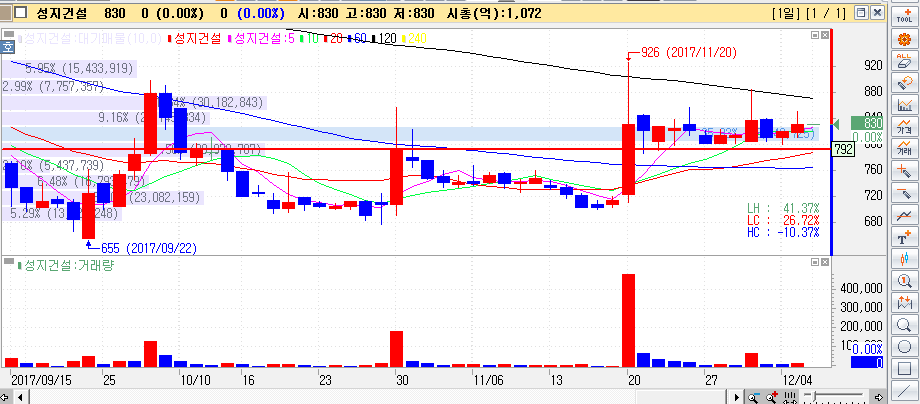Select the trend line chart tool
Screen dimensions: 920x404
pos(905,215)
